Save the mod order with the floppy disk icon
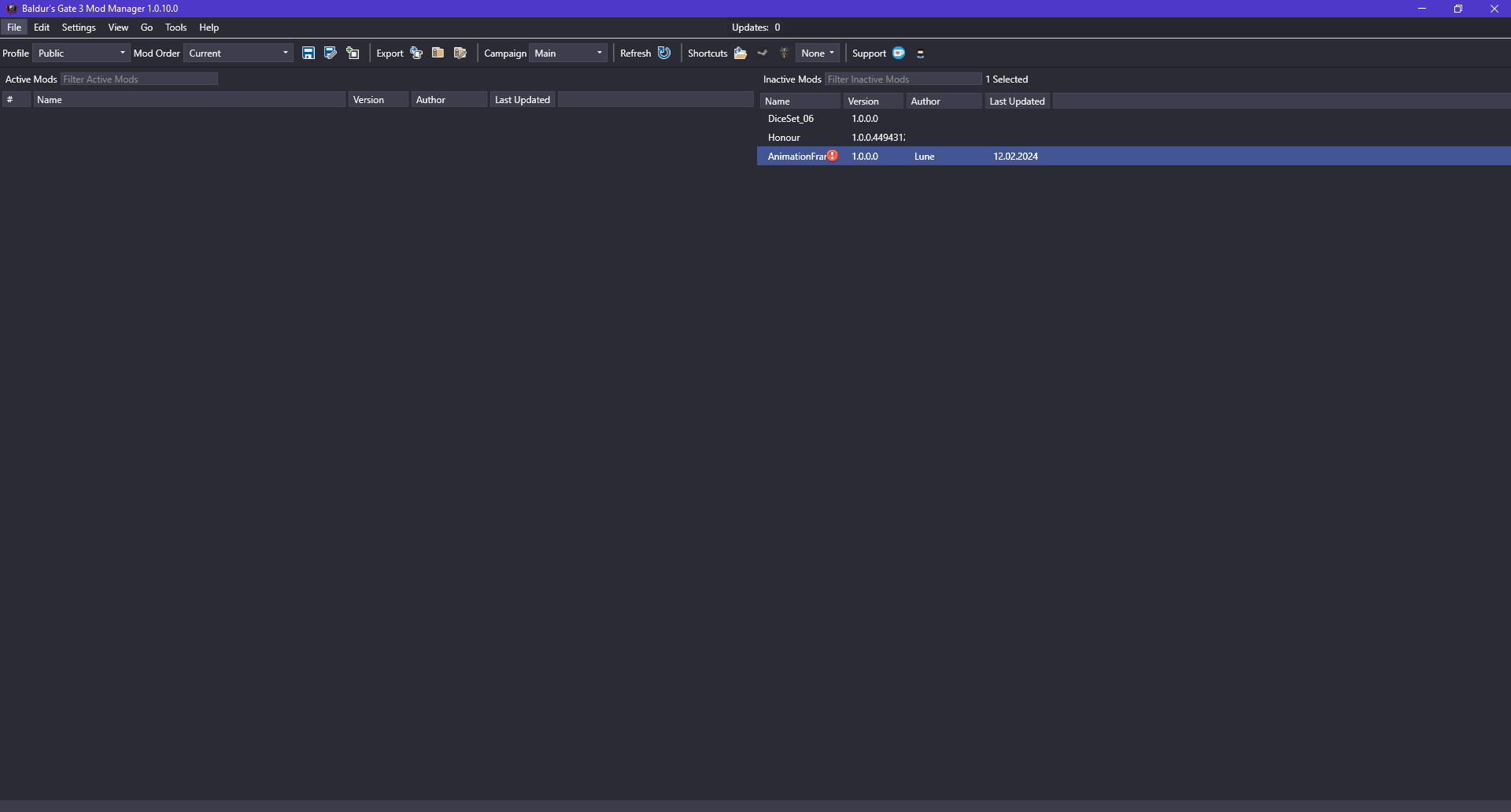The width and height of the screenshot is (1511, 812). pyautogui.click(x=308, y=53)
